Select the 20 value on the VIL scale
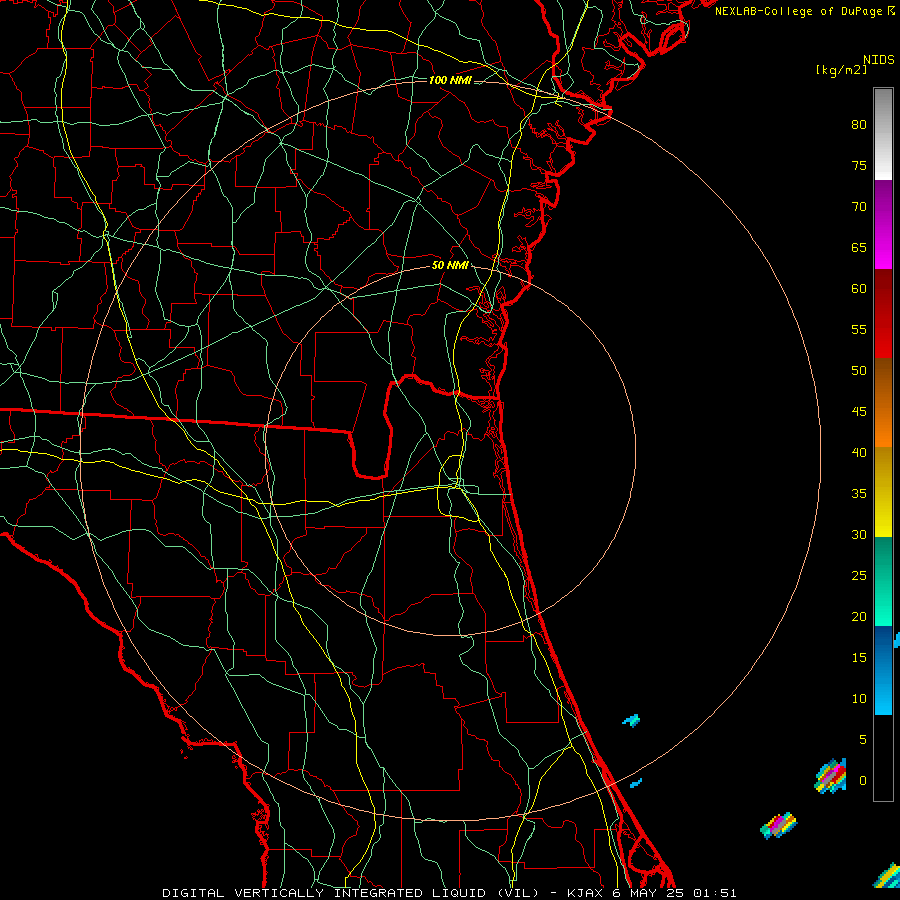 point(859,617)
